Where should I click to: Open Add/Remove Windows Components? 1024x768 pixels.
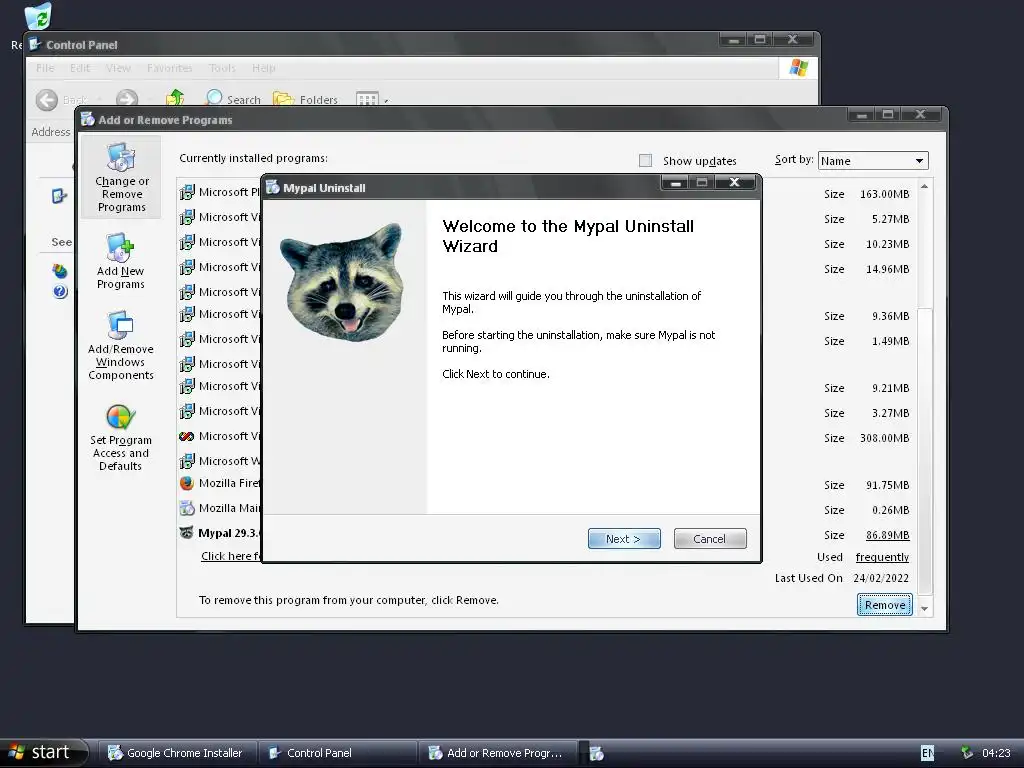pos(121,345)
